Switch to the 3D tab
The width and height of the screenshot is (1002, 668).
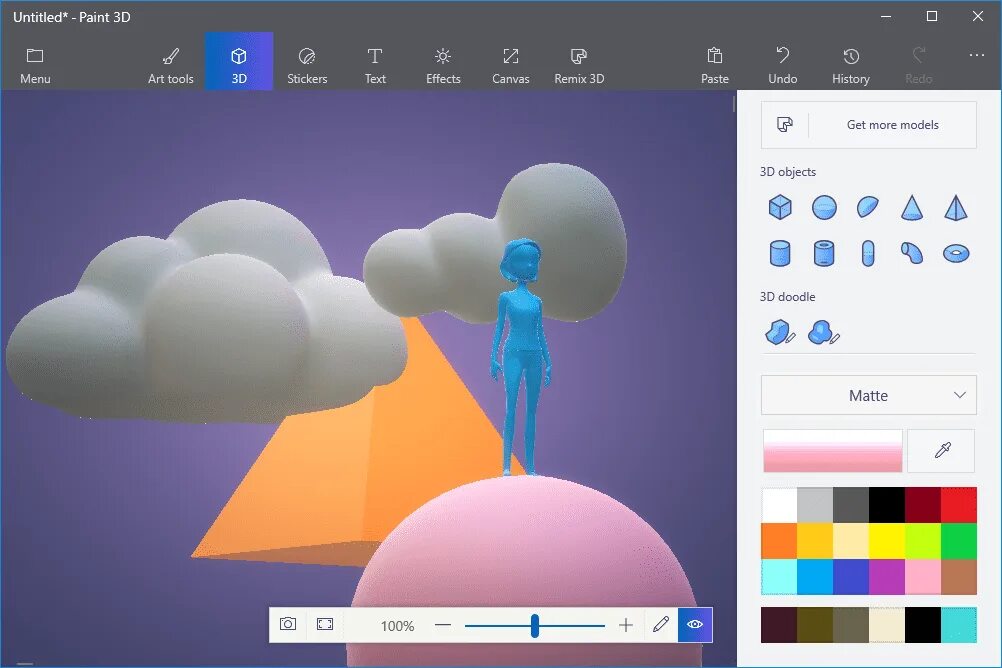239,61
